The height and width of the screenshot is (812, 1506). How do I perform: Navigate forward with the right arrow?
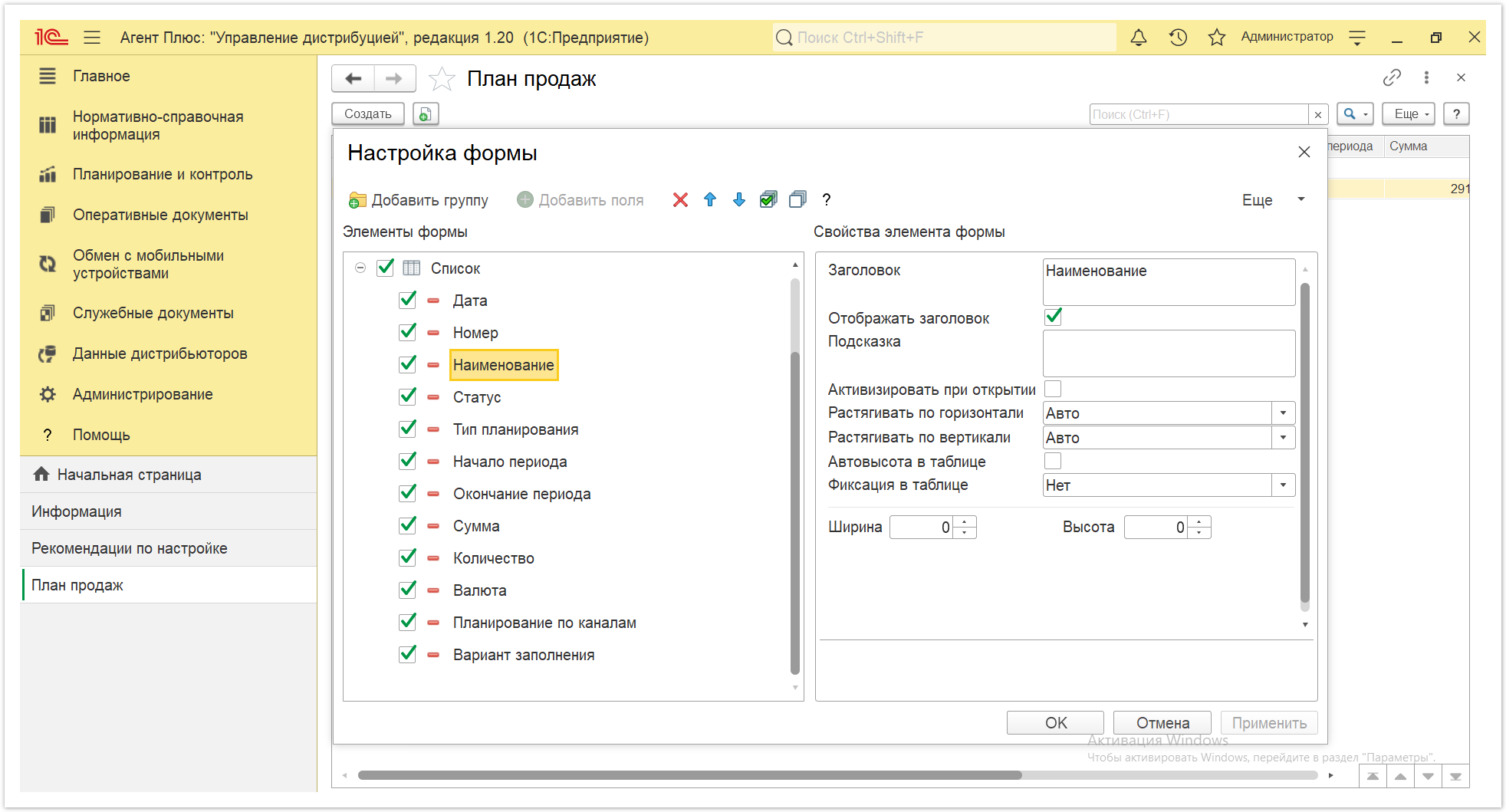point(394,78)
